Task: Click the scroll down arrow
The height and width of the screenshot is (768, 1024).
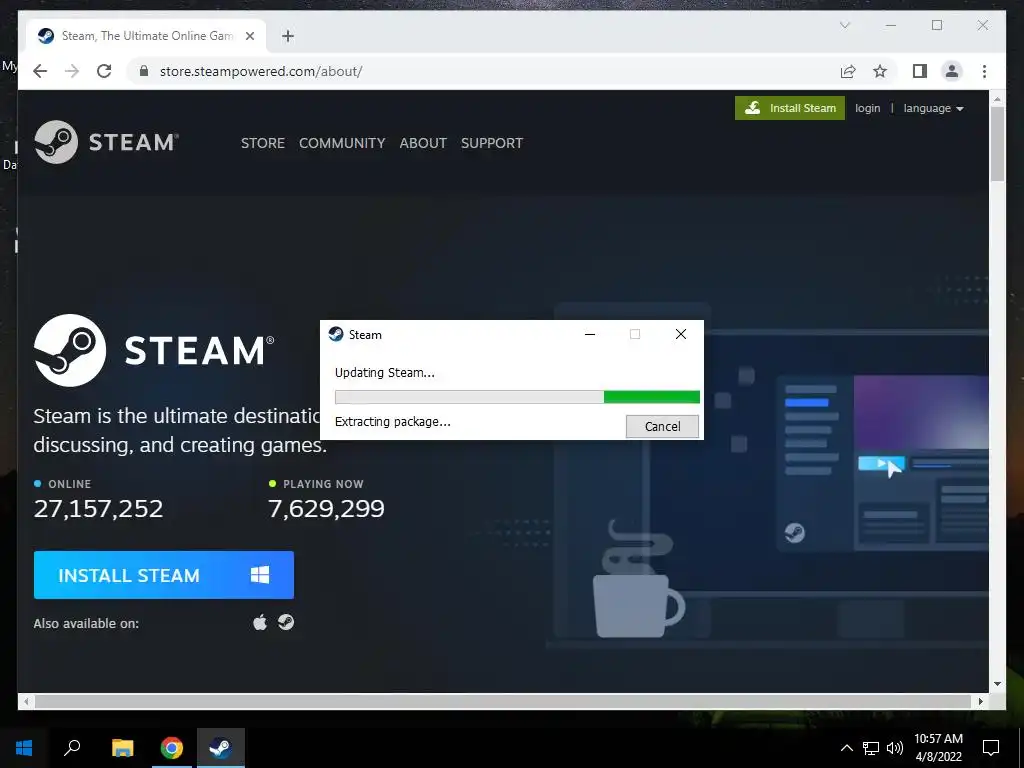Action: tap(997, 684)
